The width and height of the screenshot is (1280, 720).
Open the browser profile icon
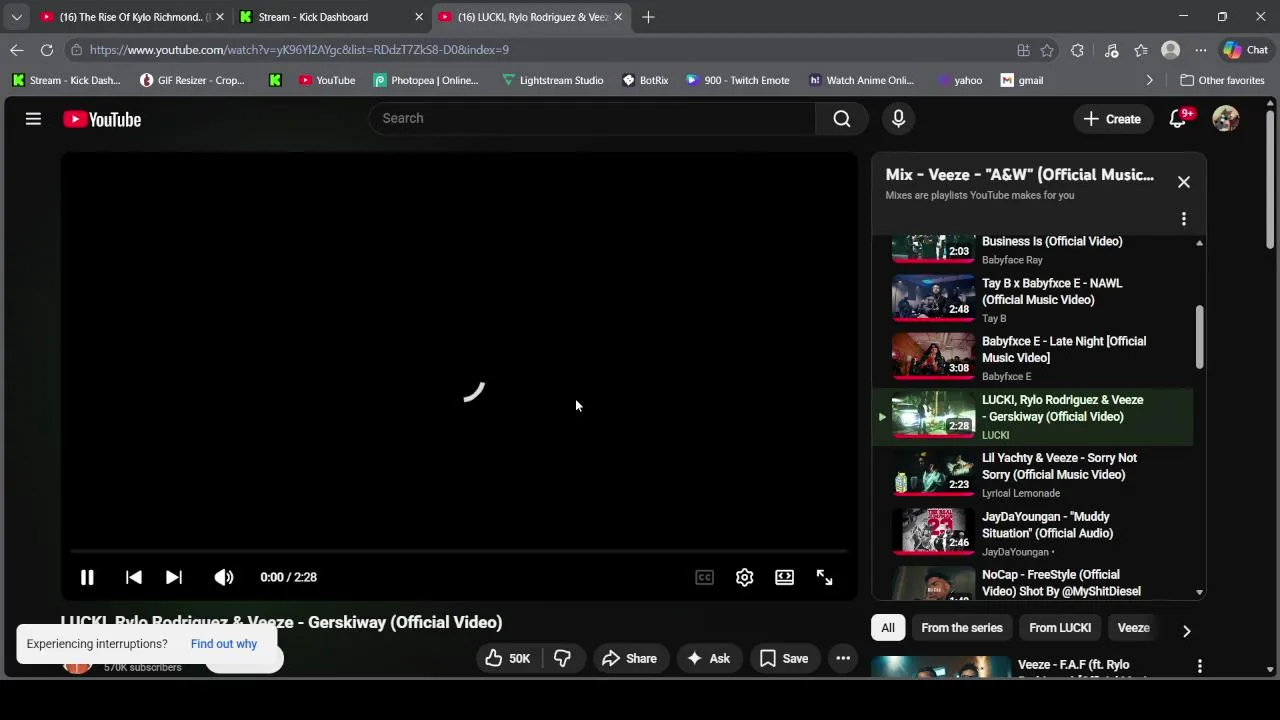[1170, 50]
